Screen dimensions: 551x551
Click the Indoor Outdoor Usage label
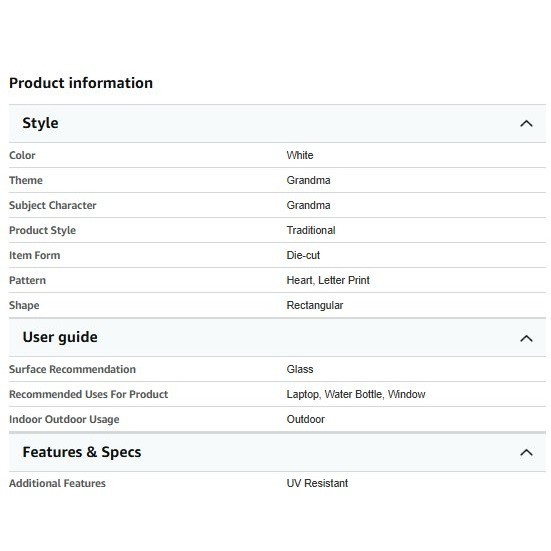(64, 419)
